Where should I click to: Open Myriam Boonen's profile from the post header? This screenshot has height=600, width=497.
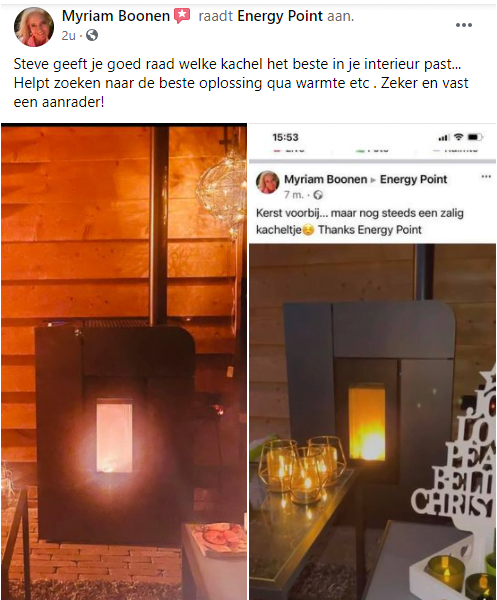point(116,16)
